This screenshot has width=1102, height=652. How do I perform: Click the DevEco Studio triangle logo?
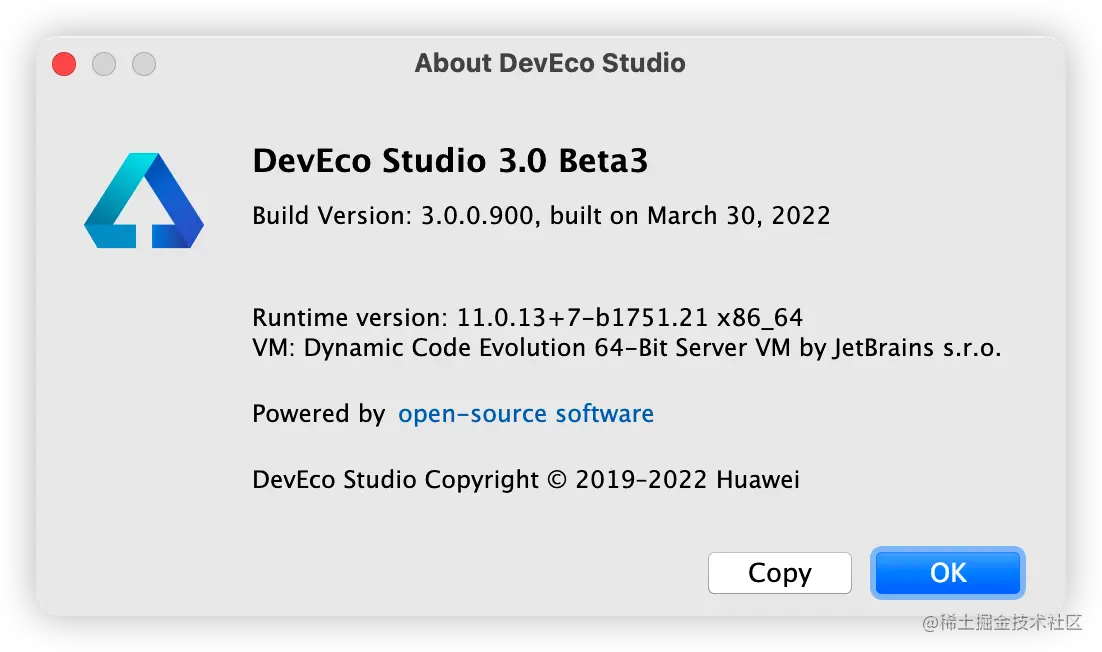pyautogui.click(x=145, y=200)
